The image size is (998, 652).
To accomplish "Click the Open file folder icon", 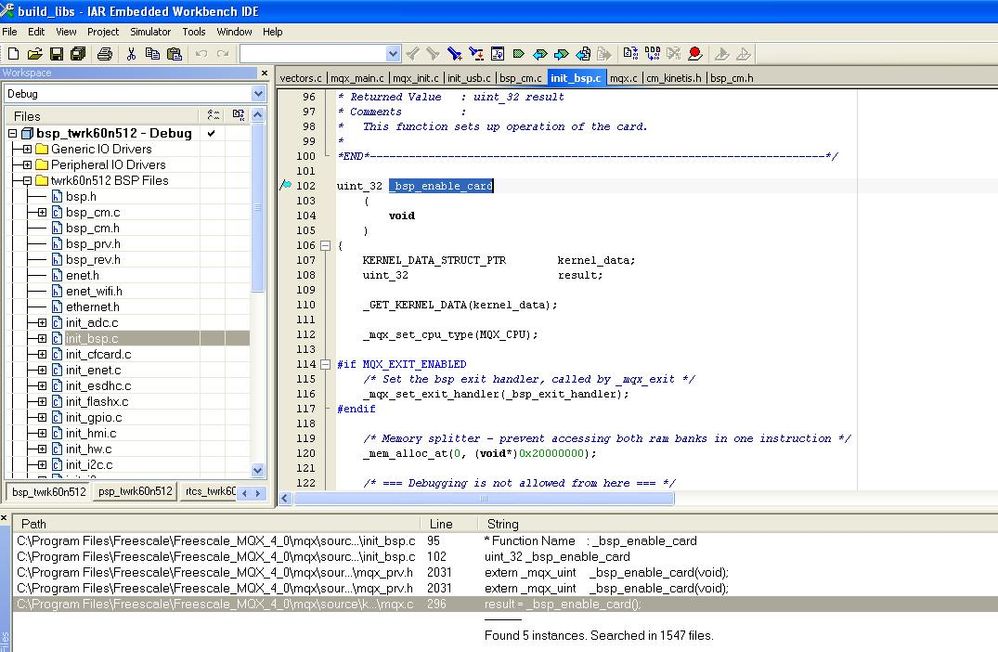I will (x=35, y=54).
